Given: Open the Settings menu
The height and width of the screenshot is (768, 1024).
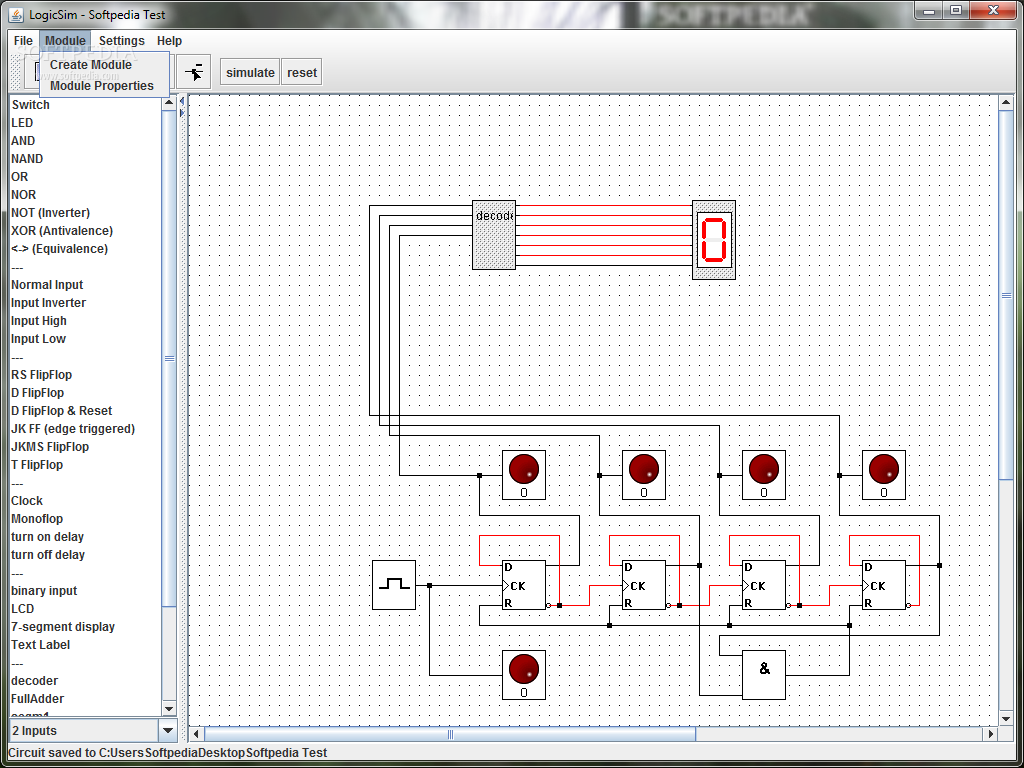Looking at the screenshot, I should pos(121,40).
